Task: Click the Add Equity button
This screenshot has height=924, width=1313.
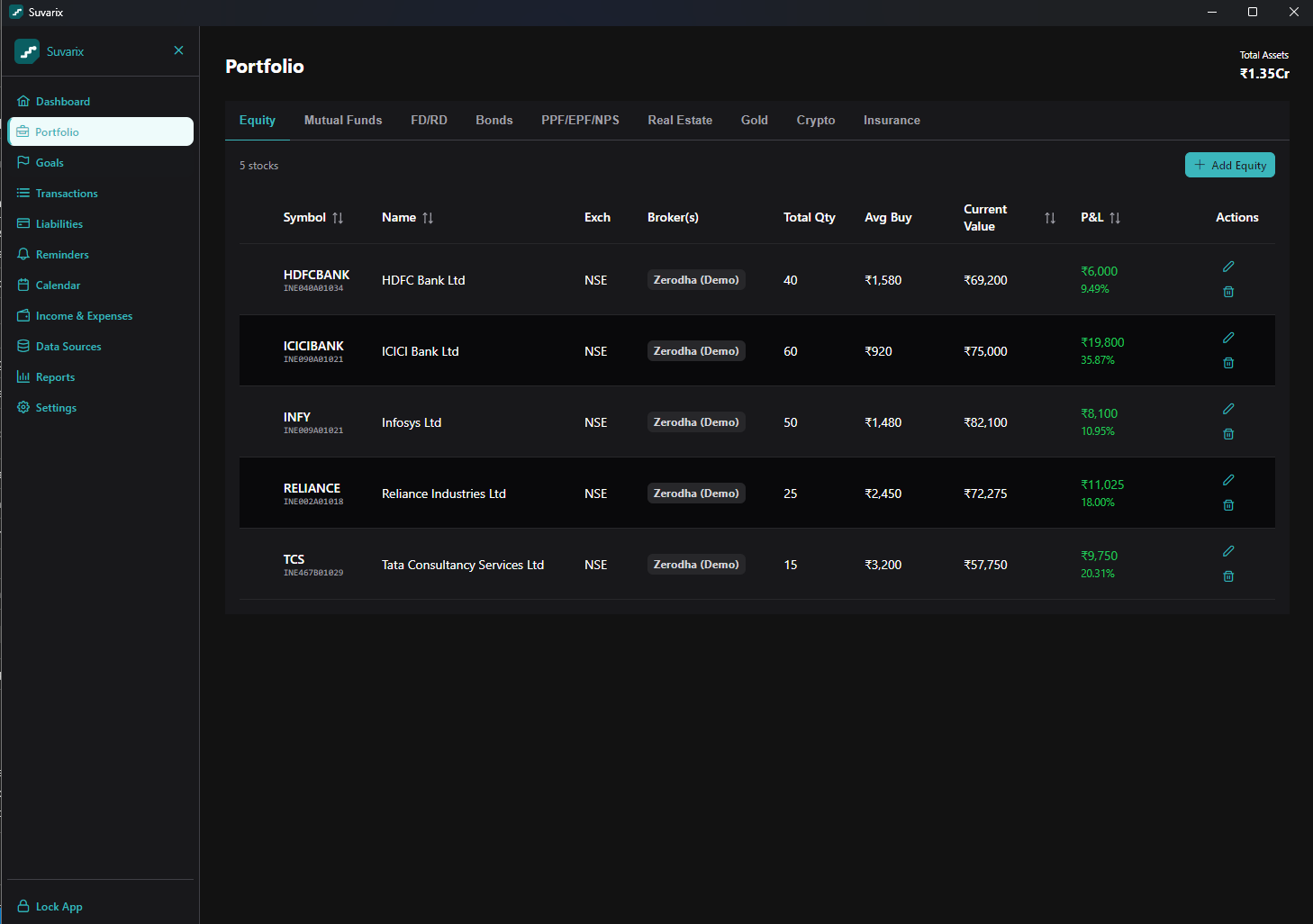Action: (x=1229, y=165)
